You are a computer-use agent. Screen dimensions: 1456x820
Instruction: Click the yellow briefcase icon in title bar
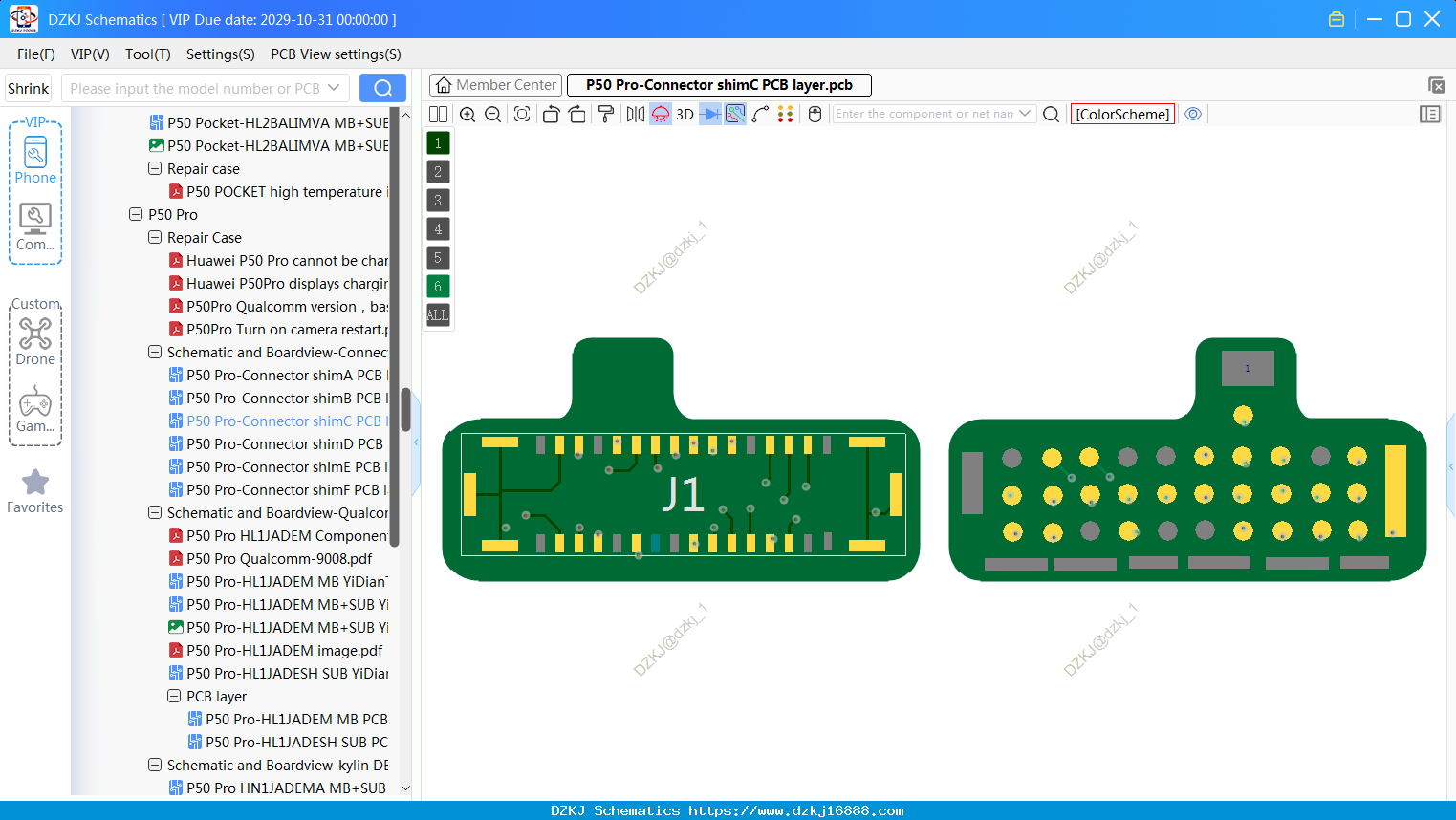coord(1336,19)
